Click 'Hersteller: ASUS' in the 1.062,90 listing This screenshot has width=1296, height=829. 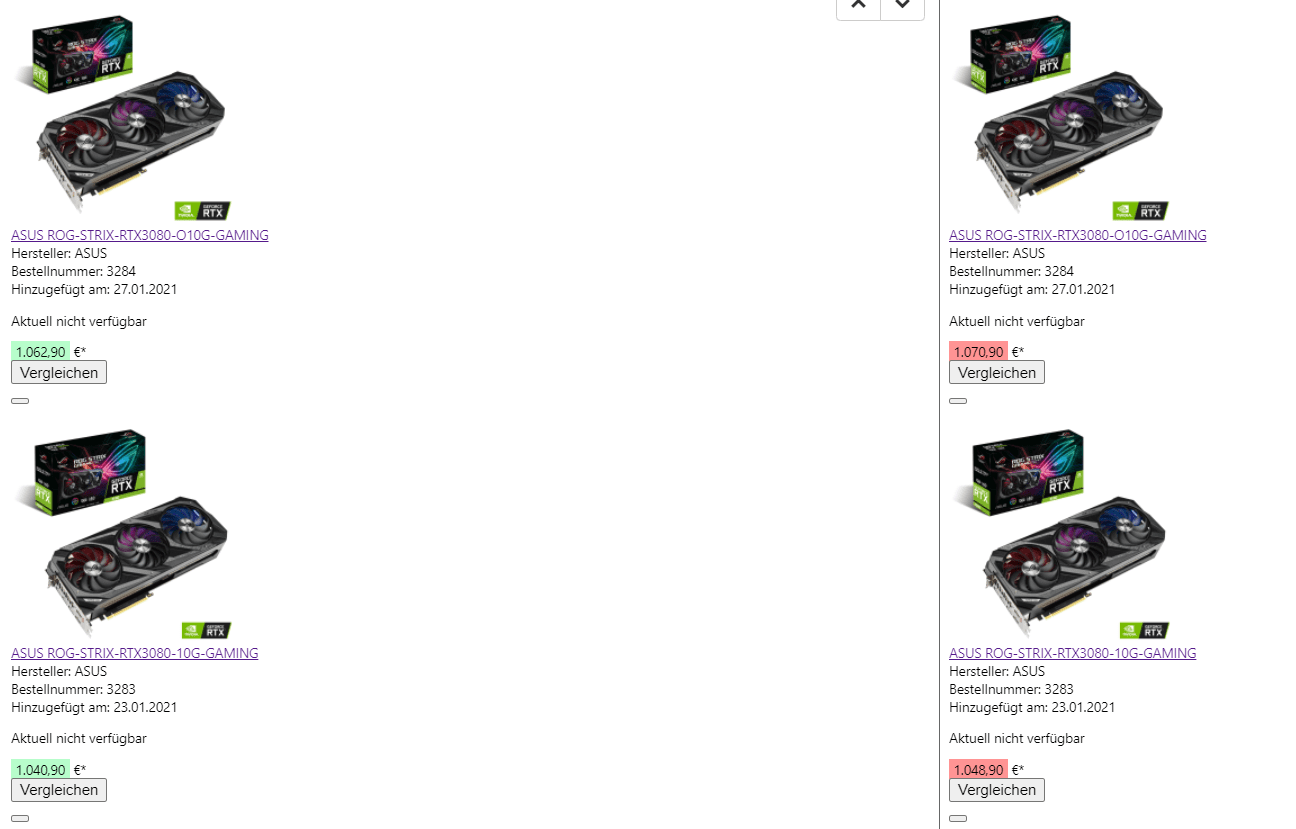(x=59, y=253)
